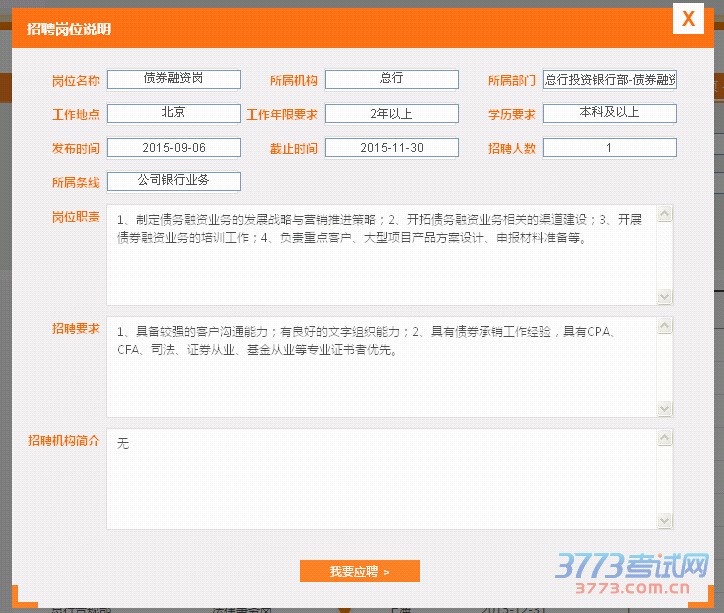
Task: Select the 招聘人数 field showing 1
Action: tap(610, 147)
